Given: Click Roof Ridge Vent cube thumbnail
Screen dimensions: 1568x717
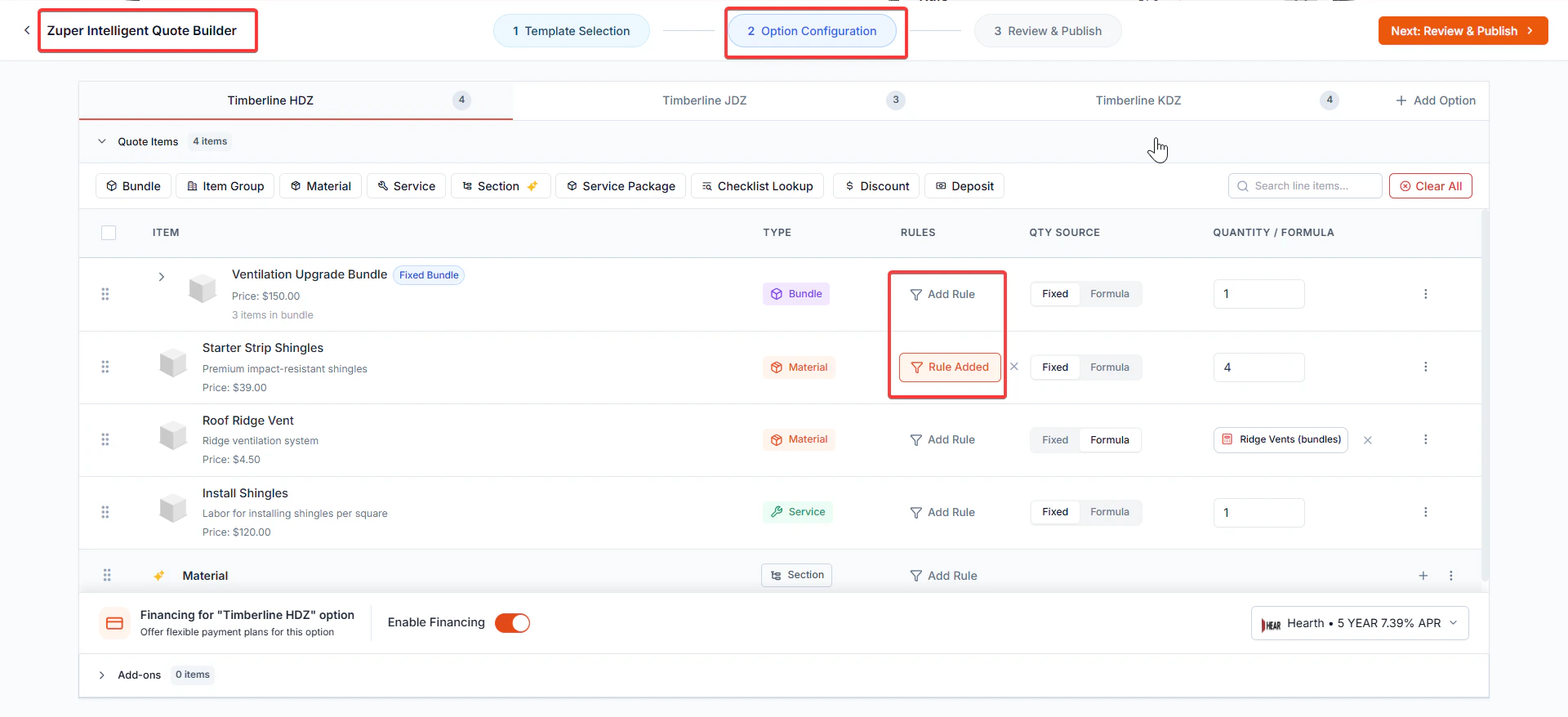Looking at the screenshot, I should pyautogui.click(x=173, y=434).
